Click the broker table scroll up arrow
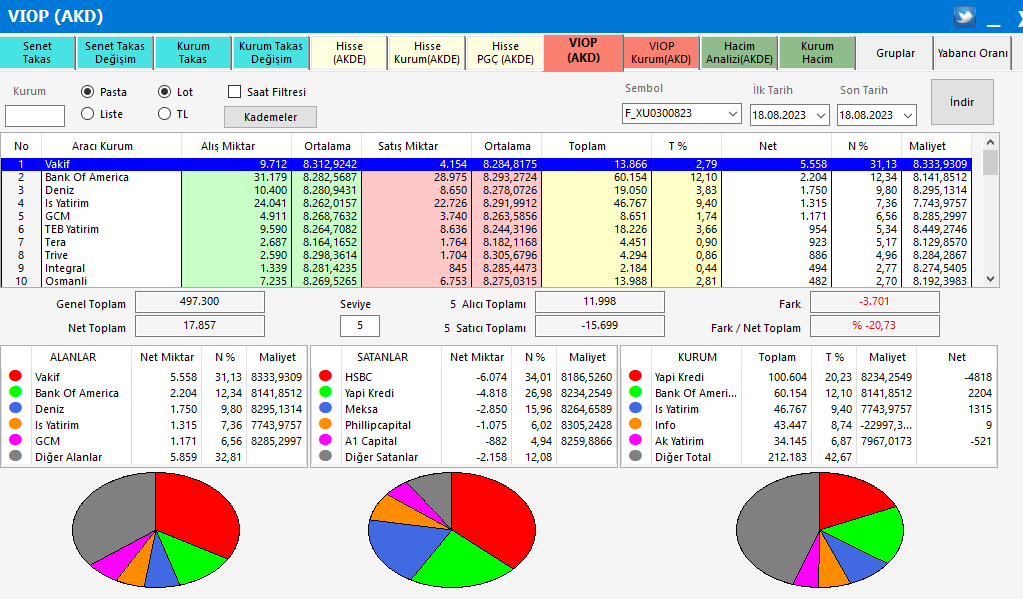The width and height of the screenshot is (1023, 599). [990, 142]
